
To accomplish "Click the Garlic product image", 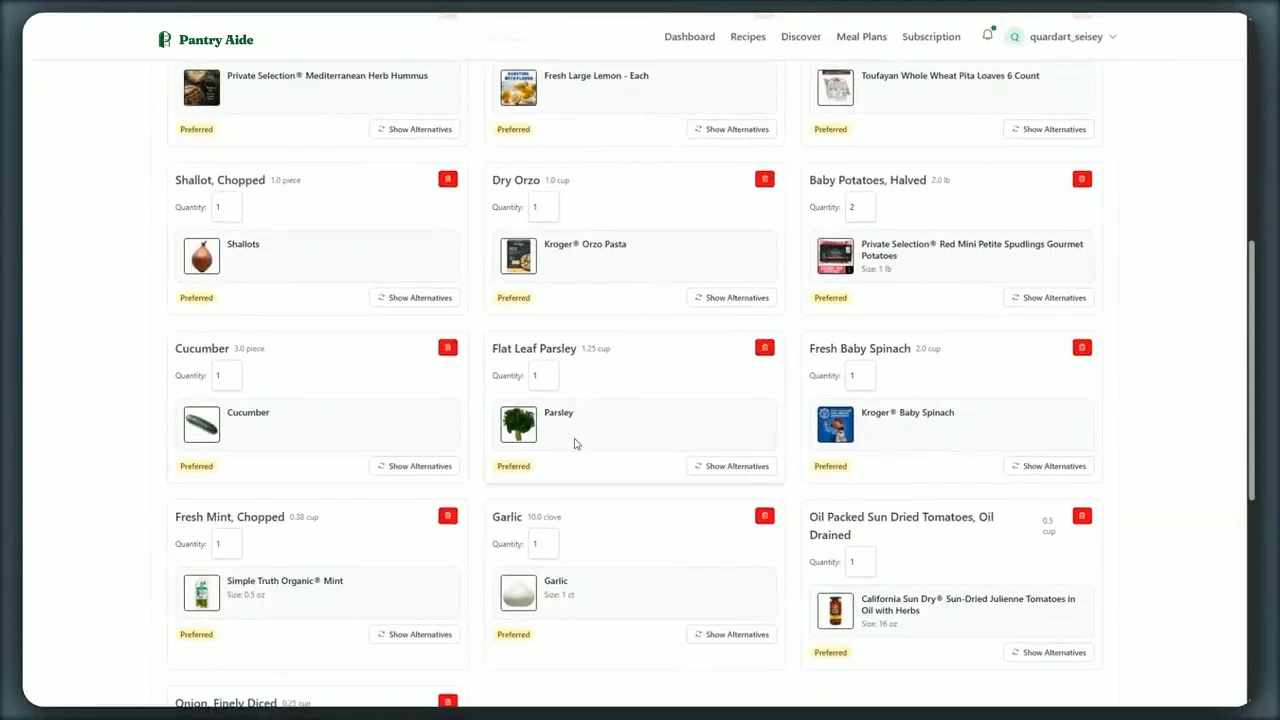I will pos(518,592).
